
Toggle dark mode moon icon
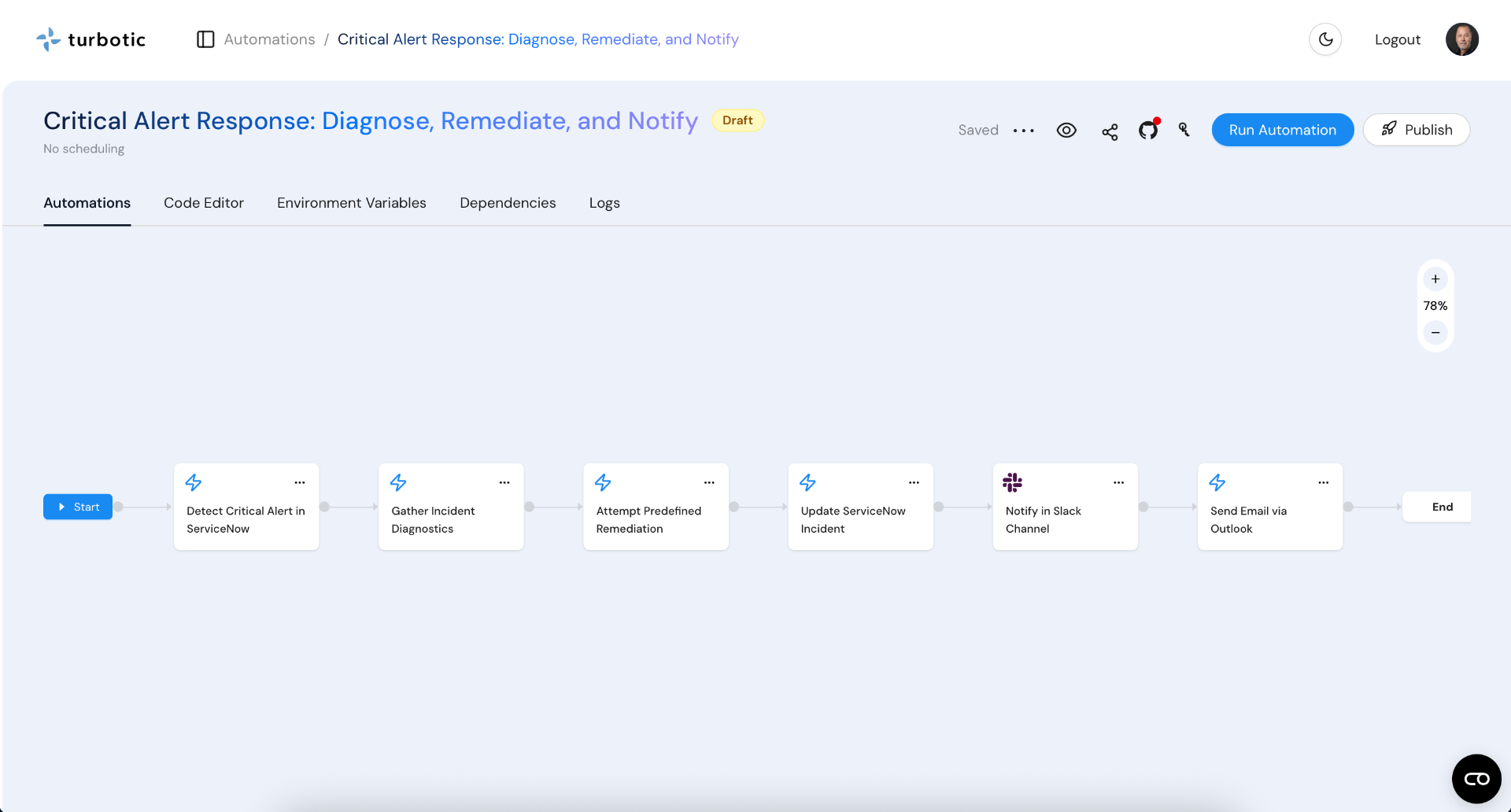tap(1325, 39)
